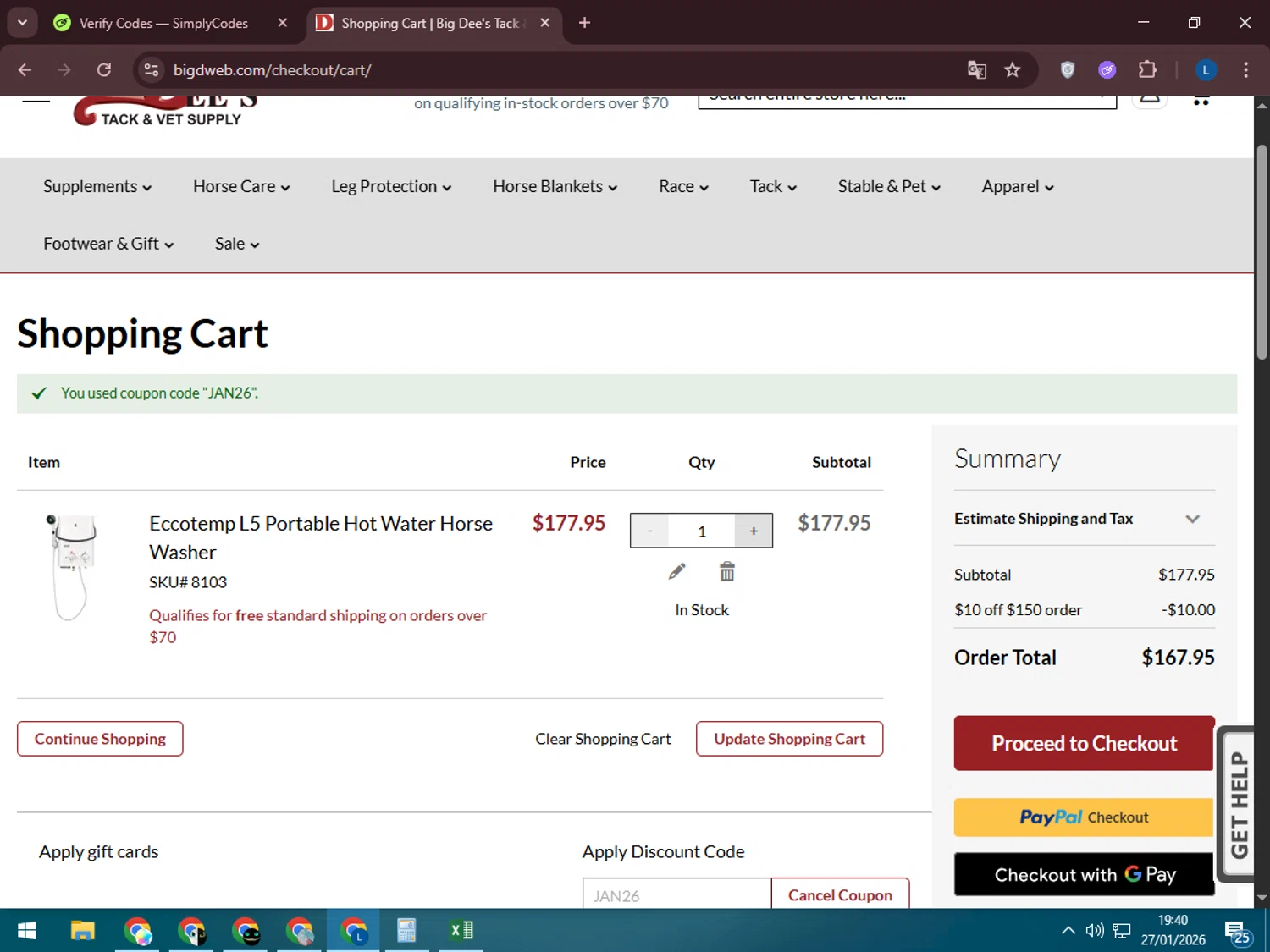Expand the Stable & Pet menu
The image size is (1270, 952).
pos(889,187)
